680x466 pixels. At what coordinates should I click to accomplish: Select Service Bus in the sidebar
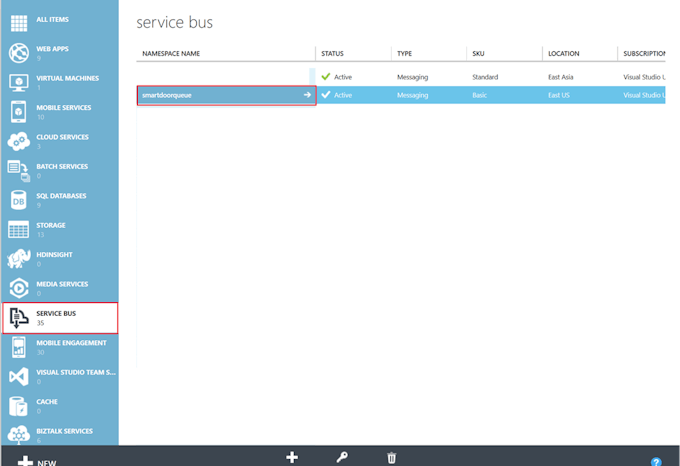(60, 318)
